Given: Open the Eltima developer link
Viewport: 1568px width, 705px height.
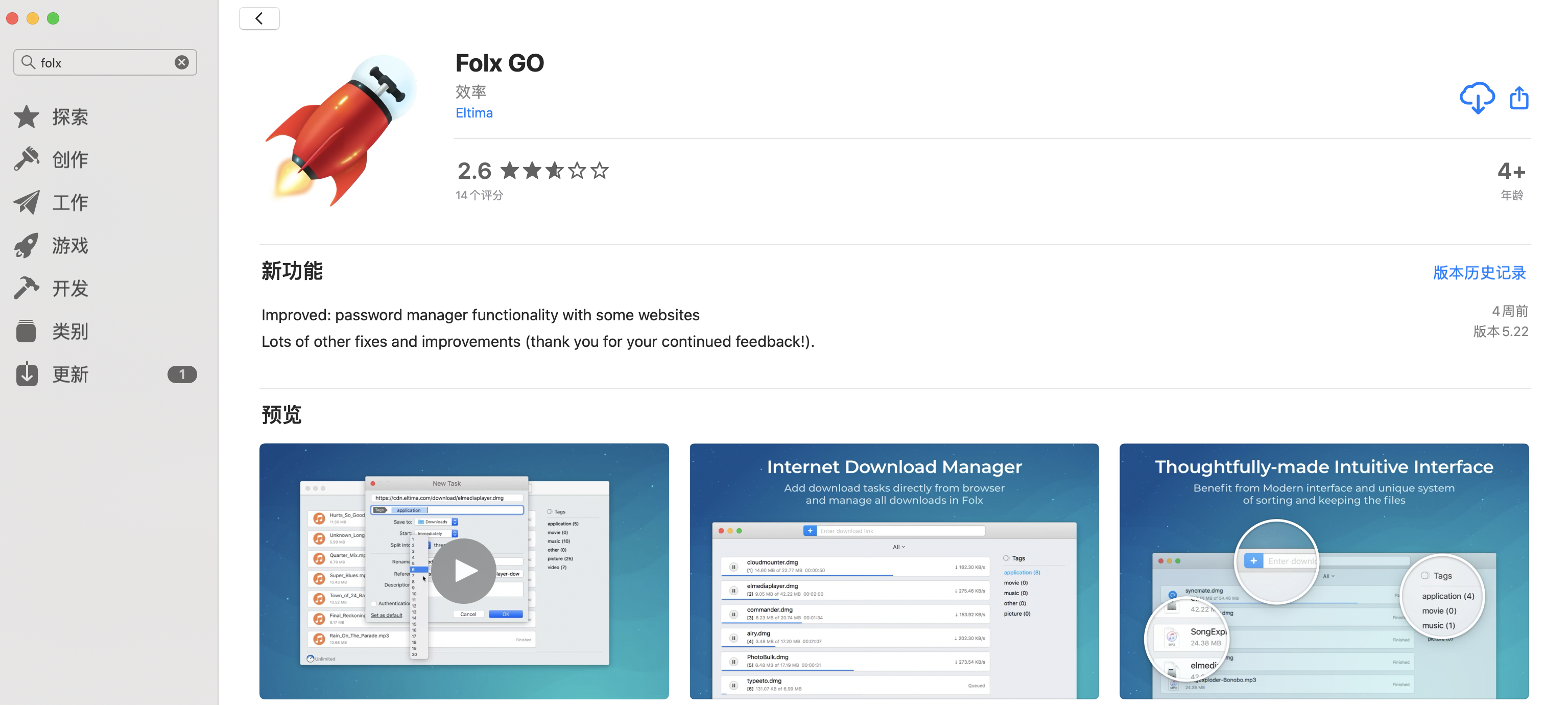Looking at the screenshot, I should (x=474, y=112).
